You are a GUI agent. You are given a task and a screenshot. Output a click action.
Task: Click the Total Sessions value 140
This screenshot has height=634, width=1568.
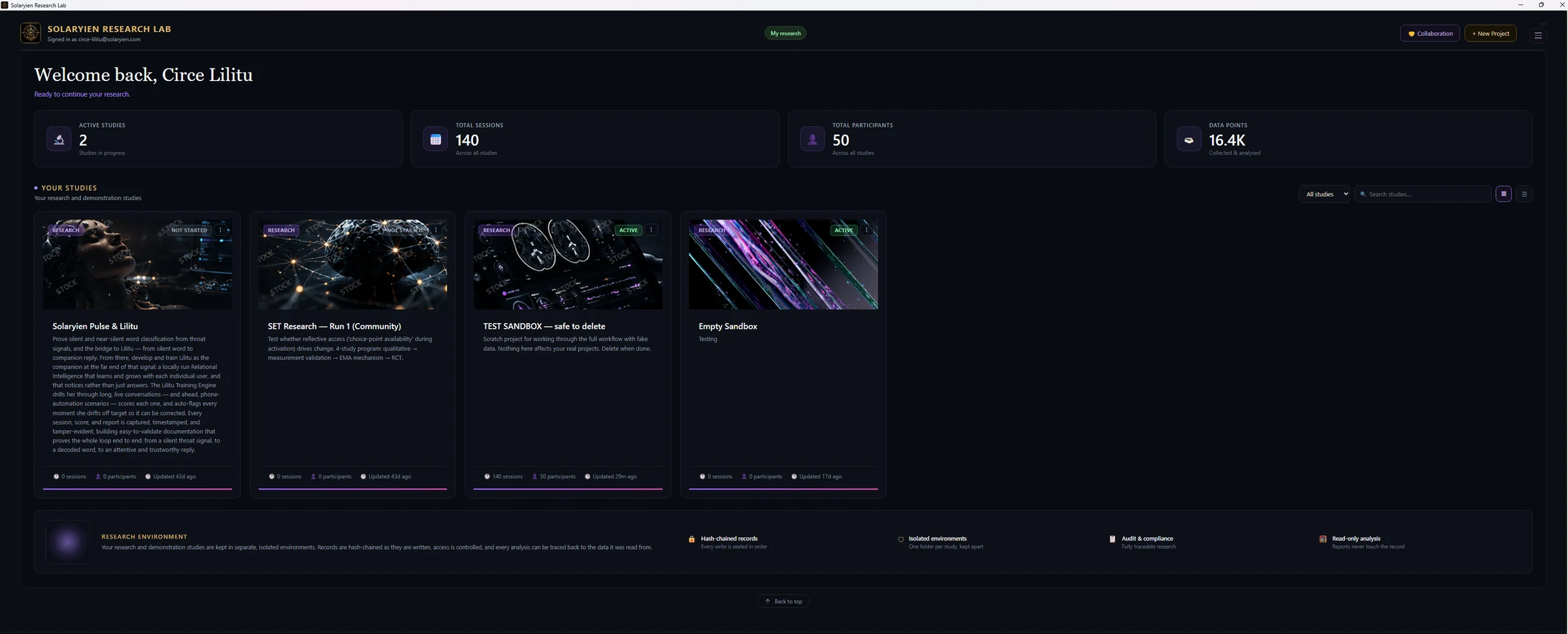[x=467, y=140]
